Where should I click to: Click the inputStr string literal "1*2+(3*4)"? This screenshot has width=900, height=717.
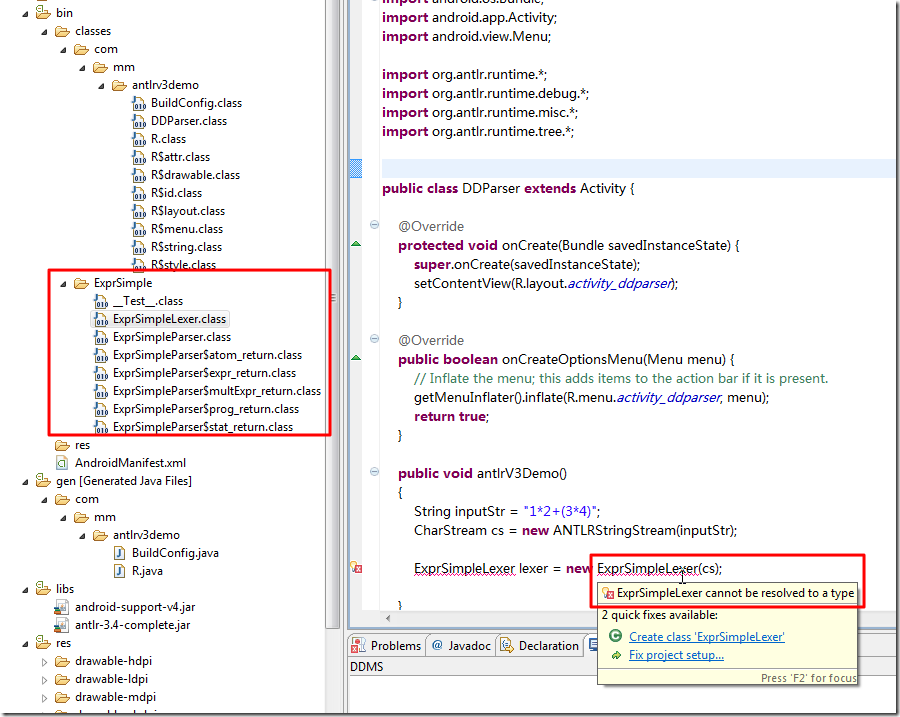point(561,511)
